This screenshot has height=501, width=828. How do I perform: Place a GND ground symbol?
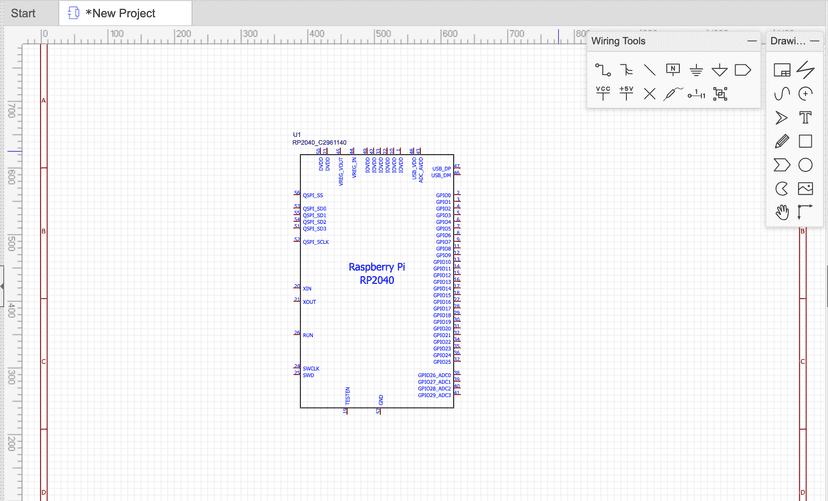click(x=697, y=69)
